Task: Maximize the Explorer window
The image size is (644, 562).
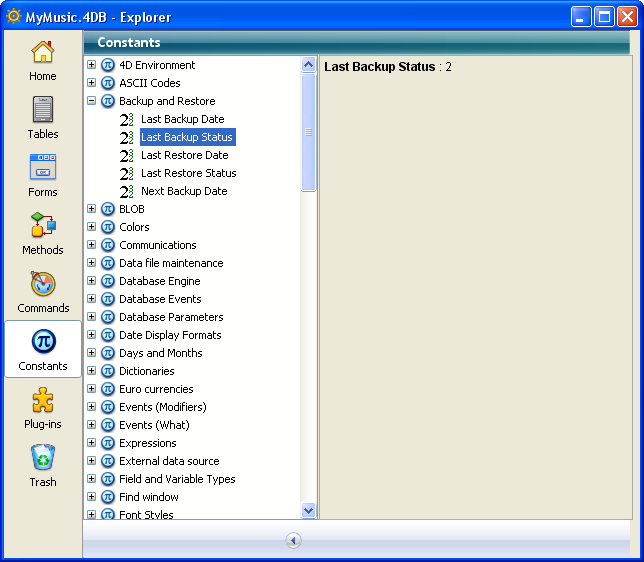Action: pos(604,17)
